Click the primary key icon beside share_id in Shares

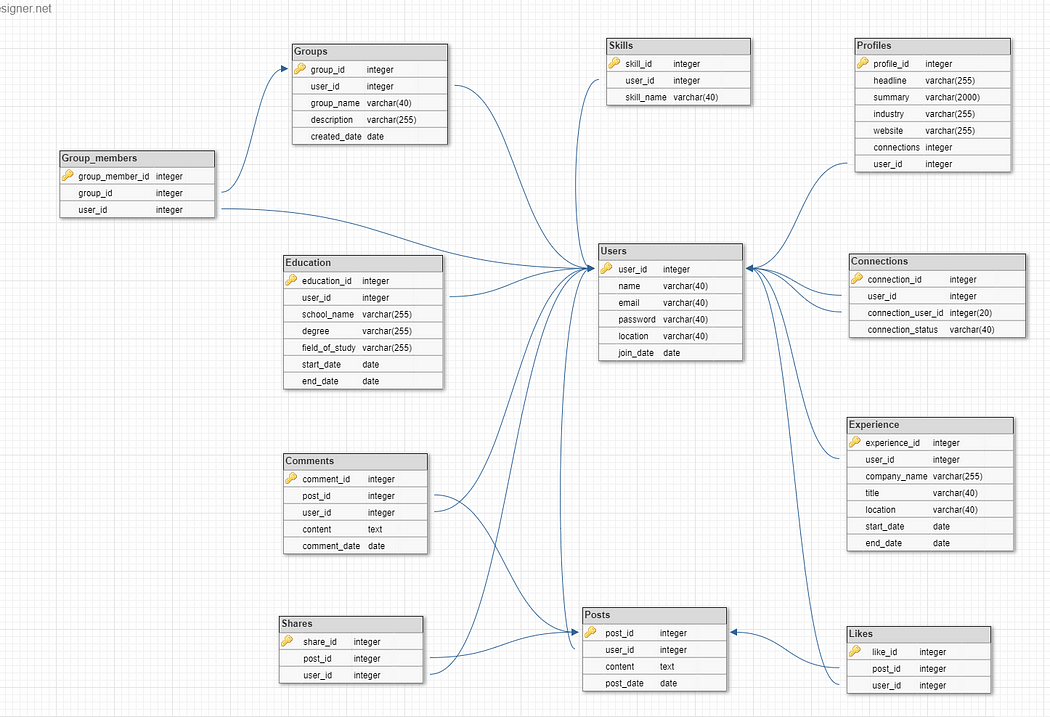click(x=288, y=641)
